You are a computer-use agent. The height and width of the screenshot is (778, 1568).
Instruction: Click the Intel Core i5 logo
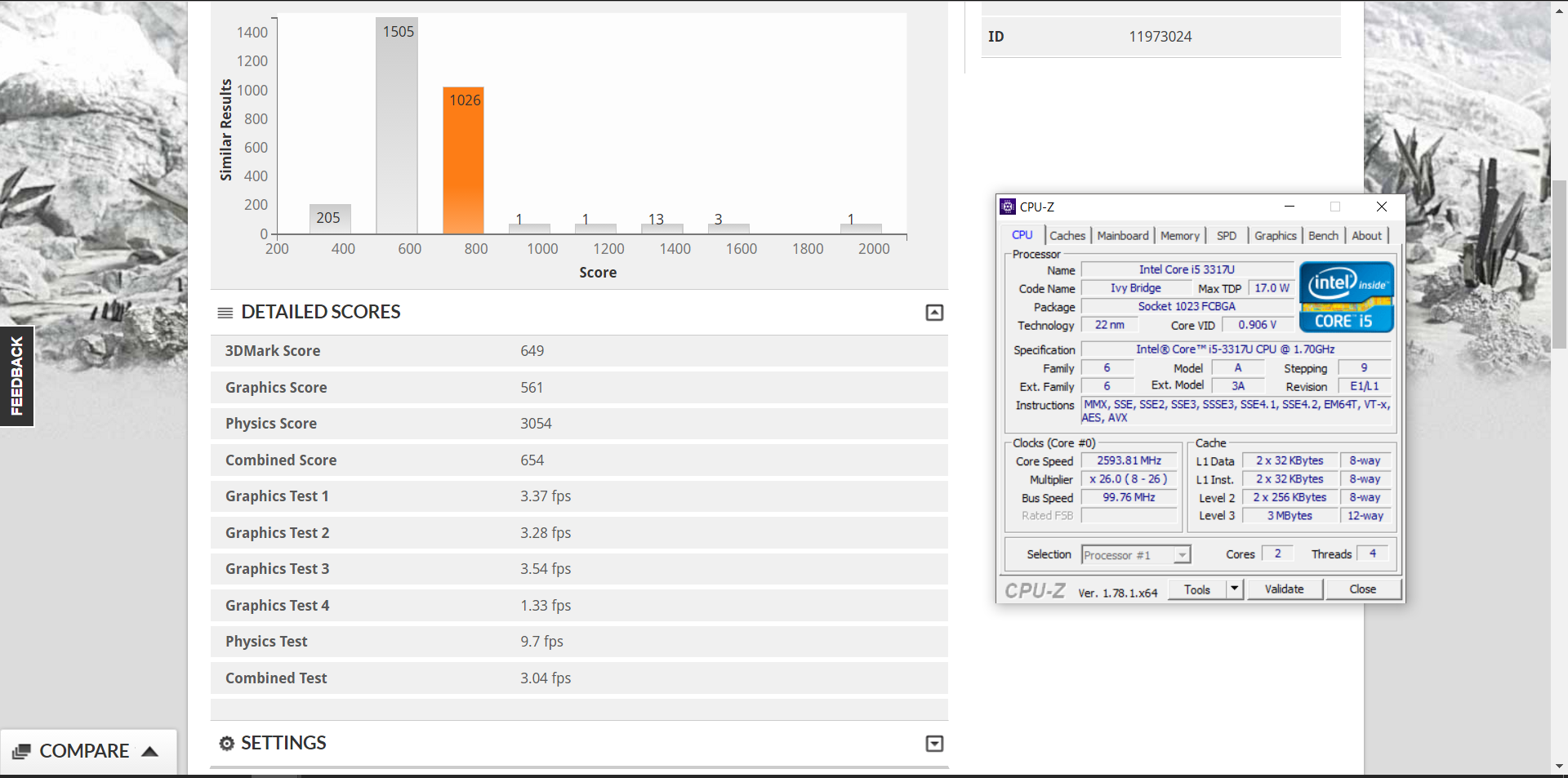(1347, 296)
